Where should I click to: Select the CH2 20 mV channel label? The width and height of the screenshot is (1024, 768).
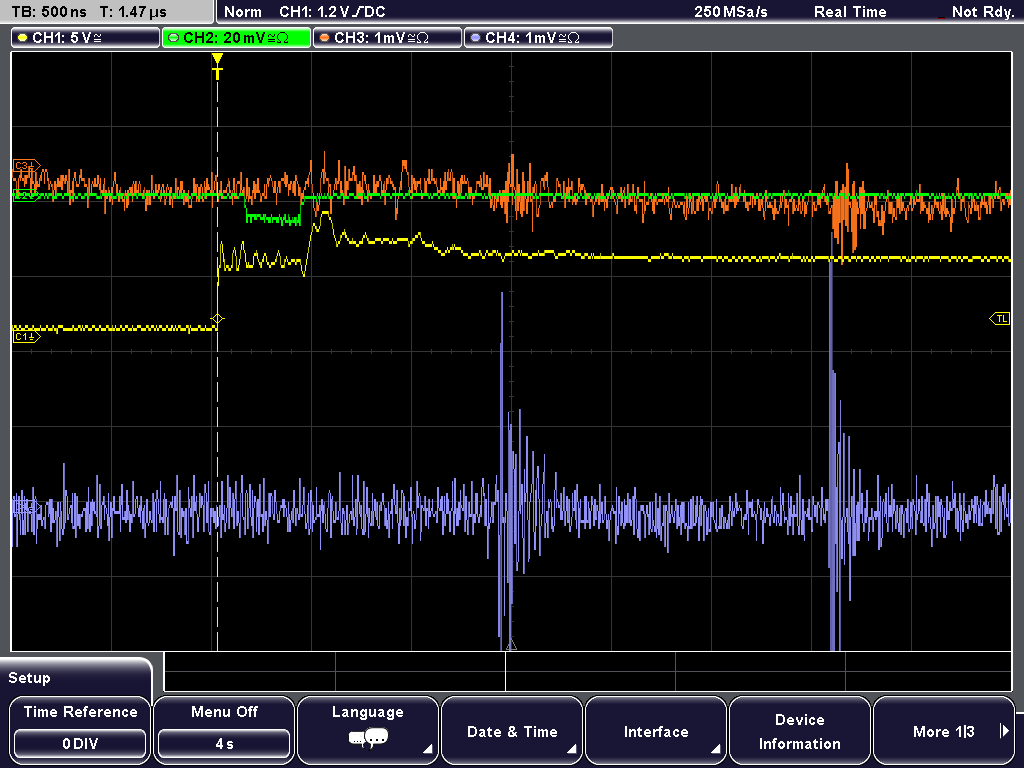coord(236,38)
